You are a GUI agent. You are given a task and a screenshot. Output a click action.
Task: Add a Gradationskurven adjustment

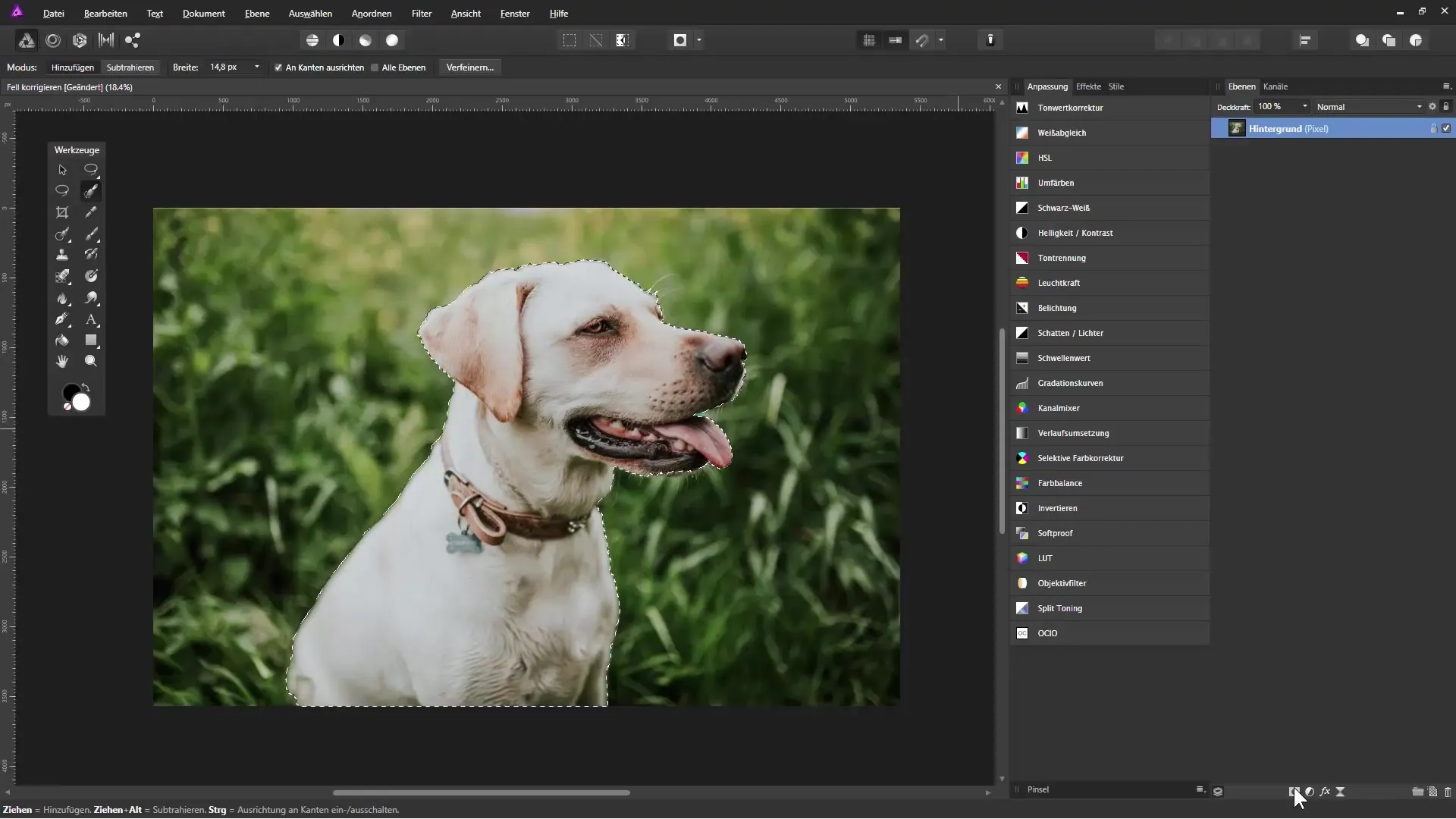click(1109, 383)
